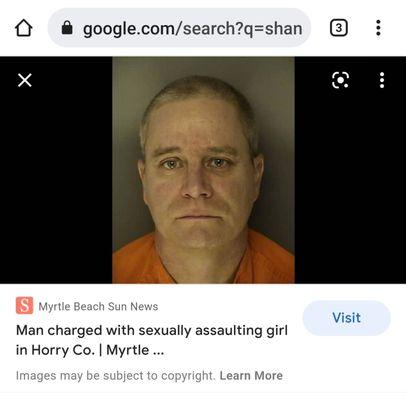Open the Learn More copyright link
The width and height of the screenshot is (406, 400).
[251, 376]
